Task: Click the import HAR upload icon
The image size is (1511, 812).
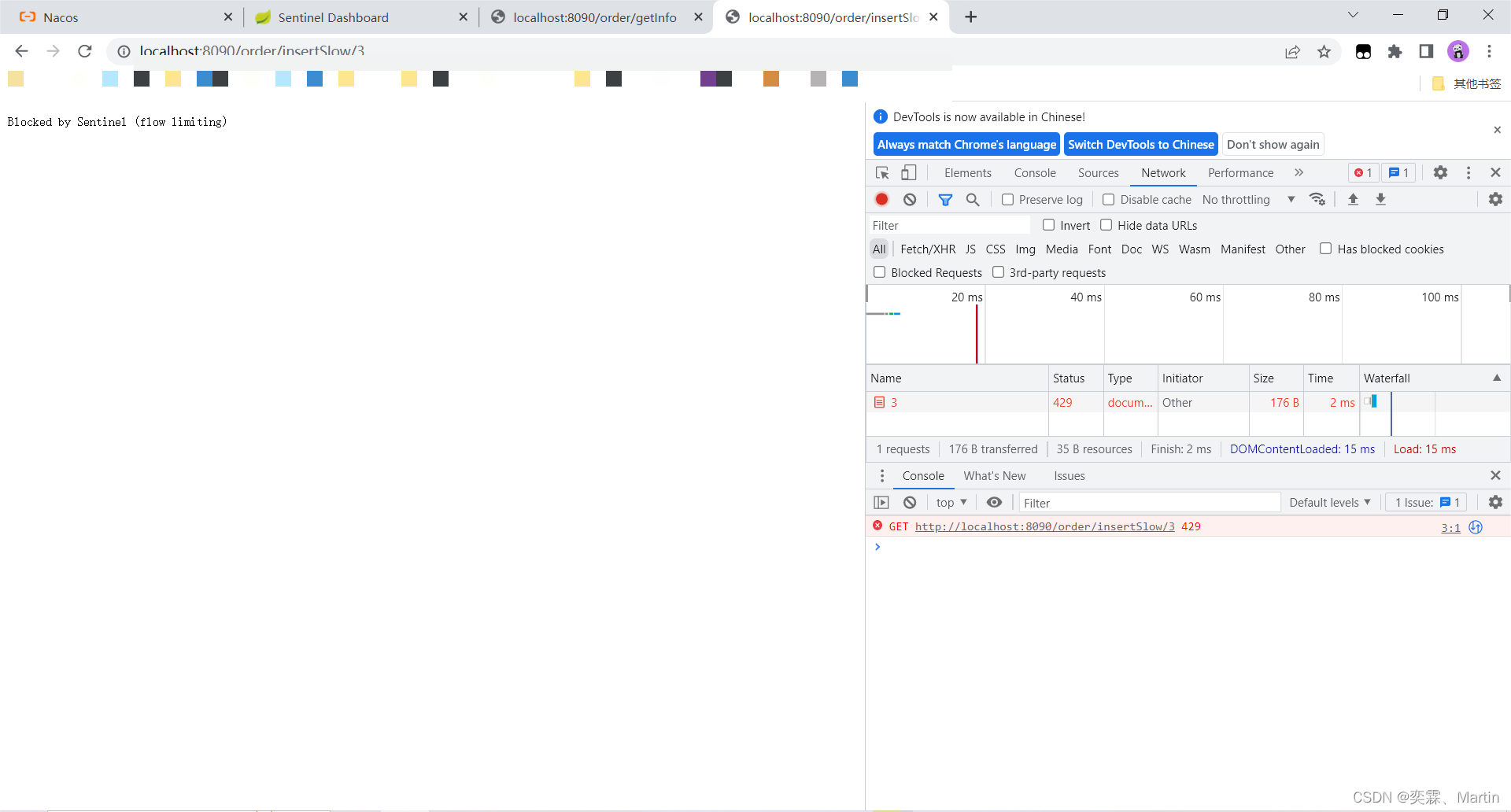Action: 1353,200
